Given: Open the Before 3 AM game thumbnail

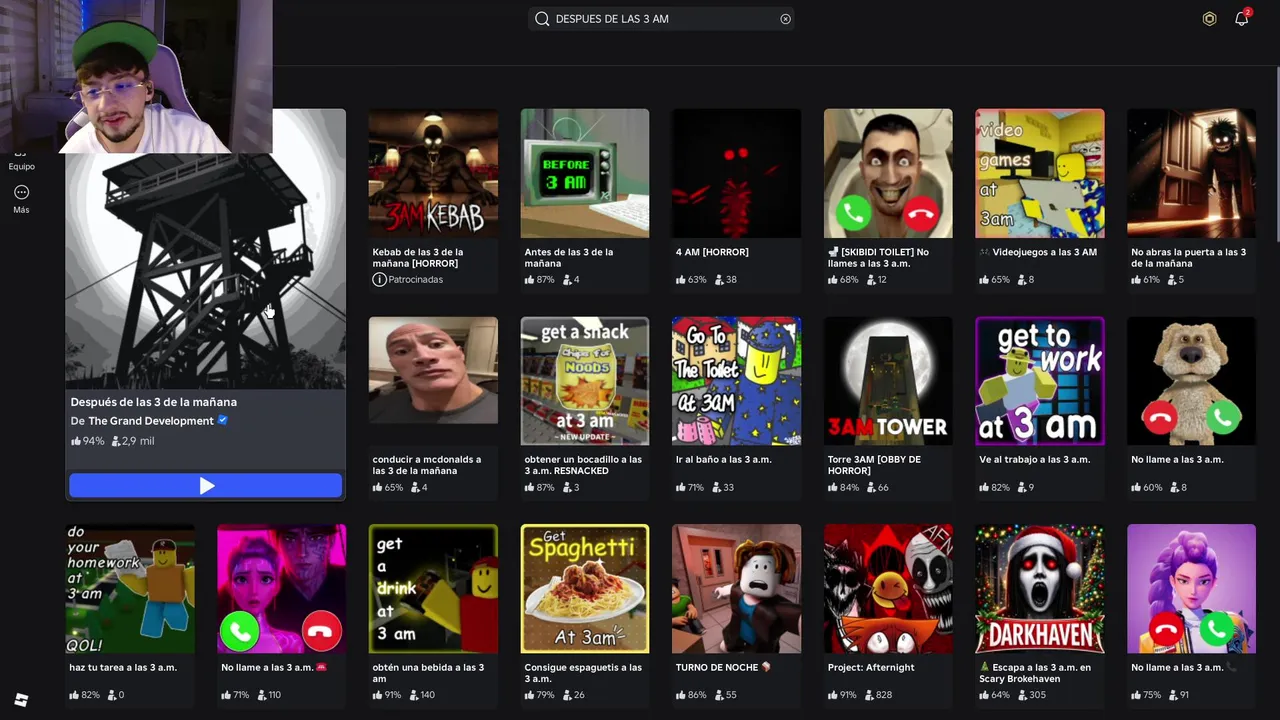Looking at the screenshot, I should click(x=585, y=173).
